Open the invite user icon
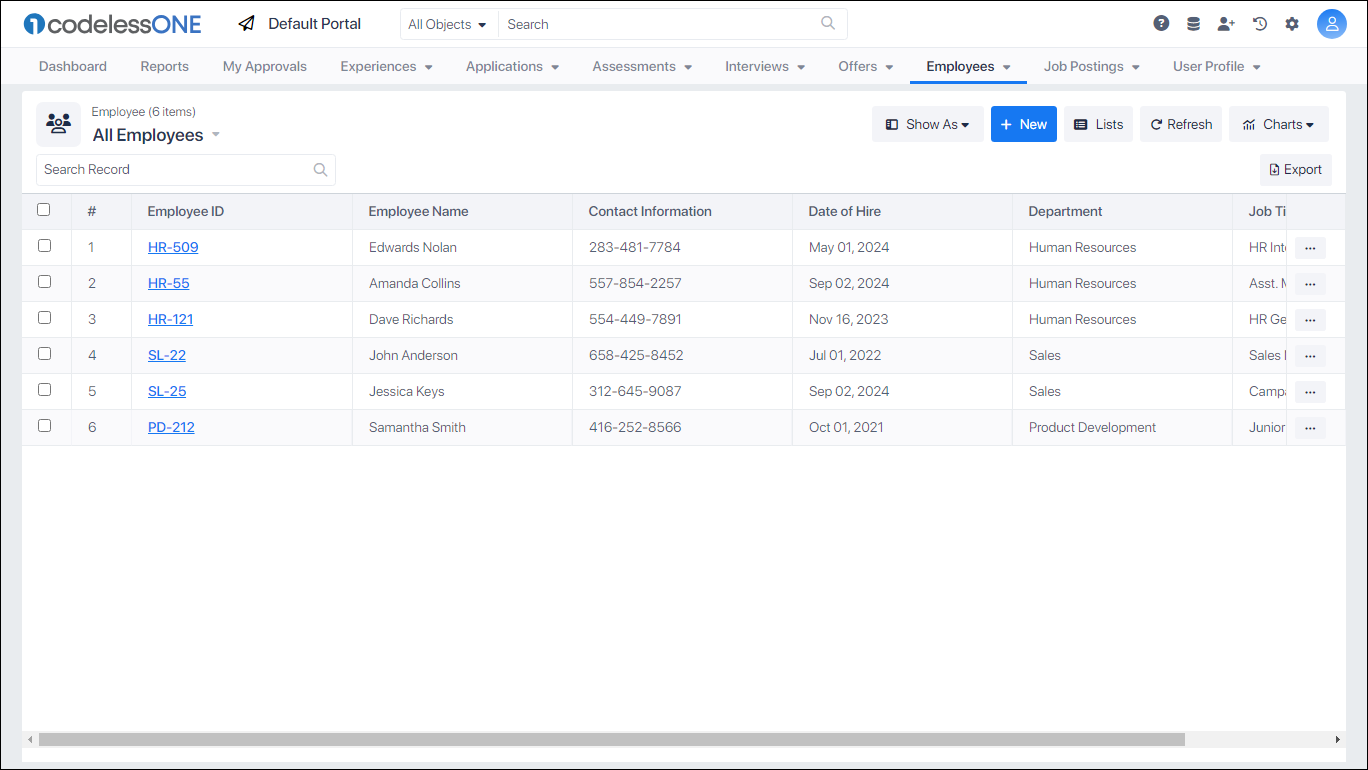Screen dimensions: 1368x770 (x=1226, y=22)
